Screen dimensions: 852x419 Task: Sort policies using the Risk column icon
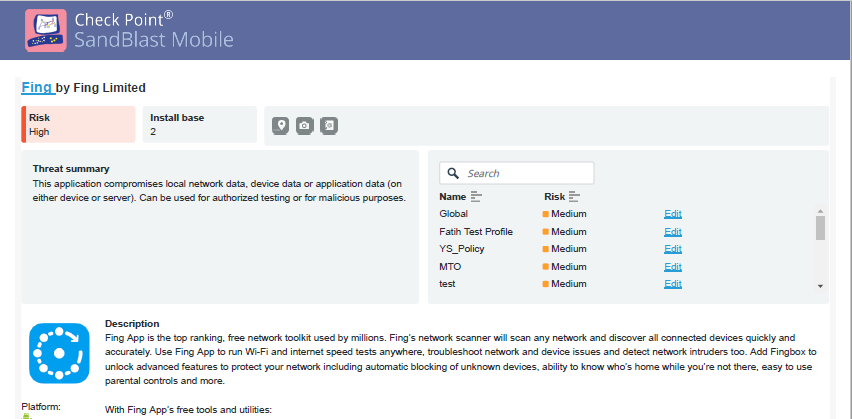[x=574, y=197]
